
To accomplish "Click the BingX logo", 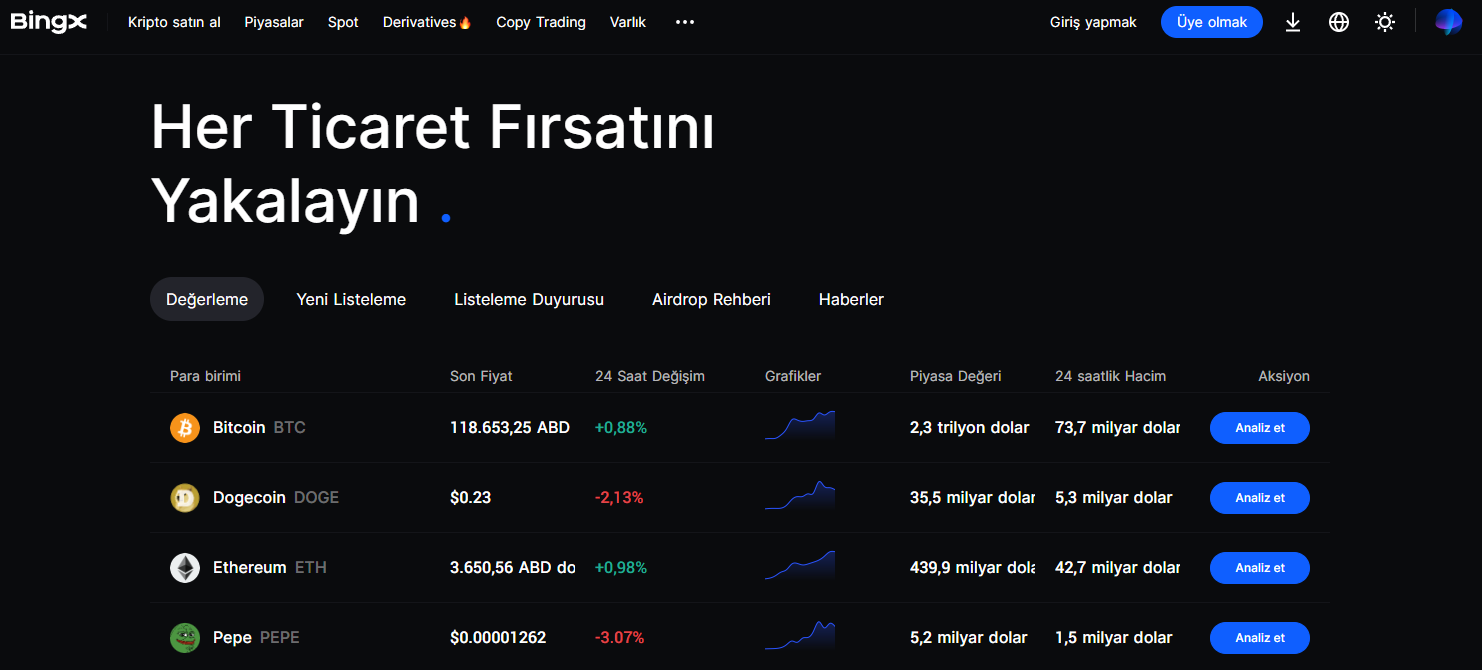I will (x=49, y=22).
